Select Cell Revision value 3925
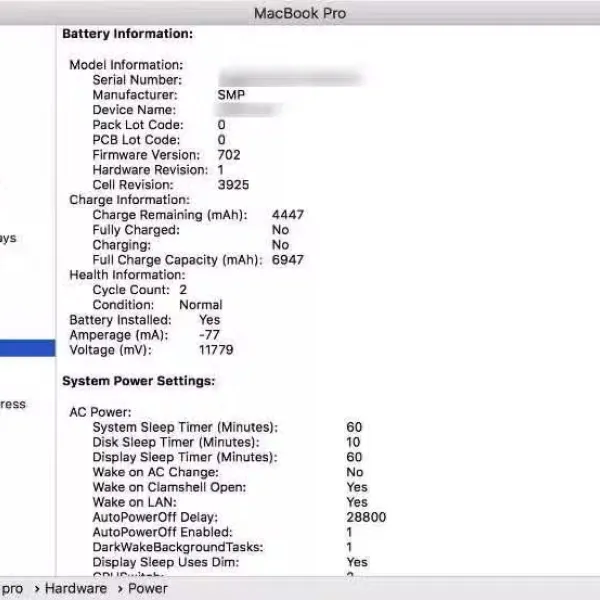This screenshot has height=600, width=600. [x=233, y=185]
